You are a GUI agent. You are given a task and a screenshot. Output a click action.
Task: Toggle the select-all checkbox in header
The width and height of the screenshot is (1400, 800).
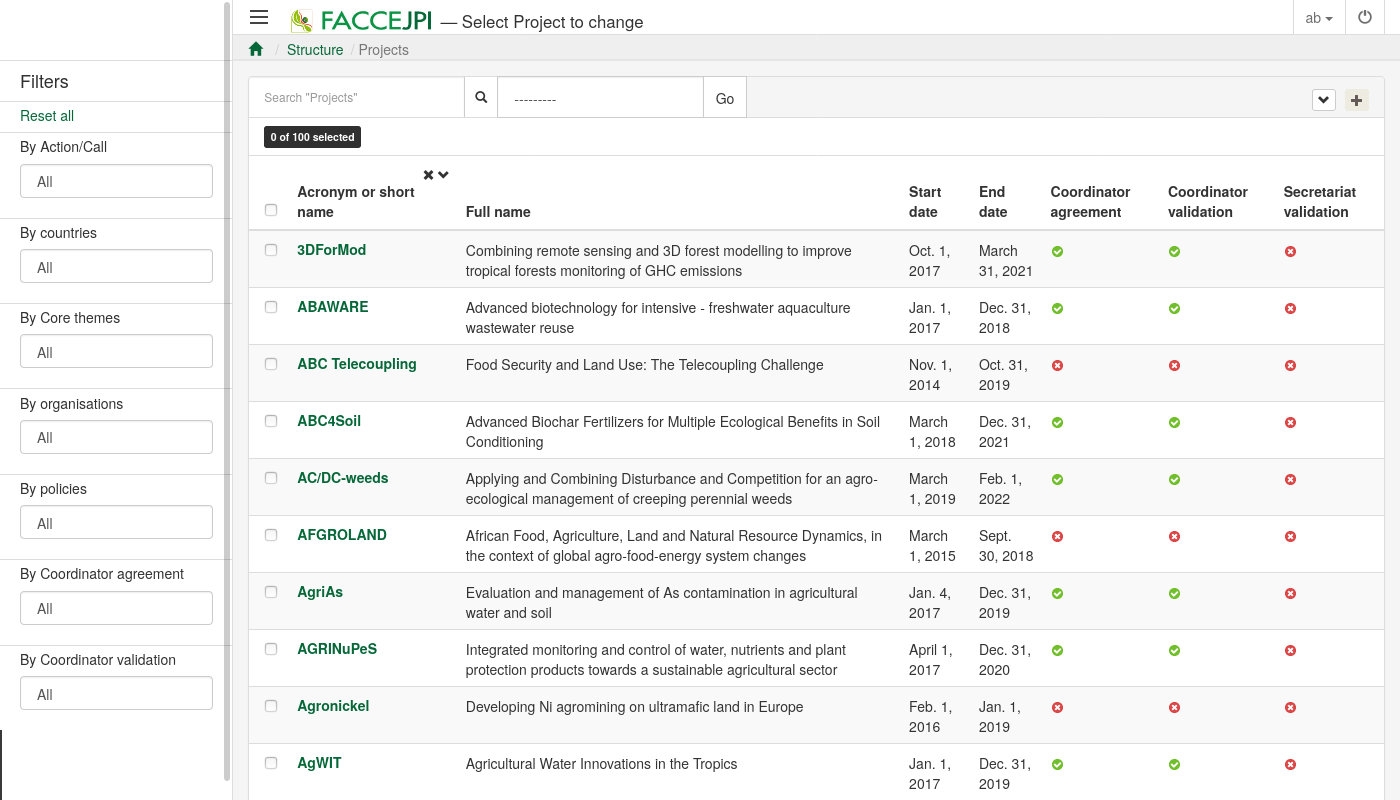(271, 210)
